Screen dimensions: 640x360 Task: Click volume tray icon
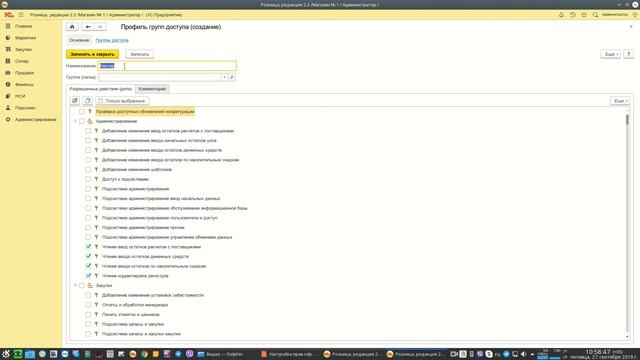pyautogui.click(x=523, y=354)
